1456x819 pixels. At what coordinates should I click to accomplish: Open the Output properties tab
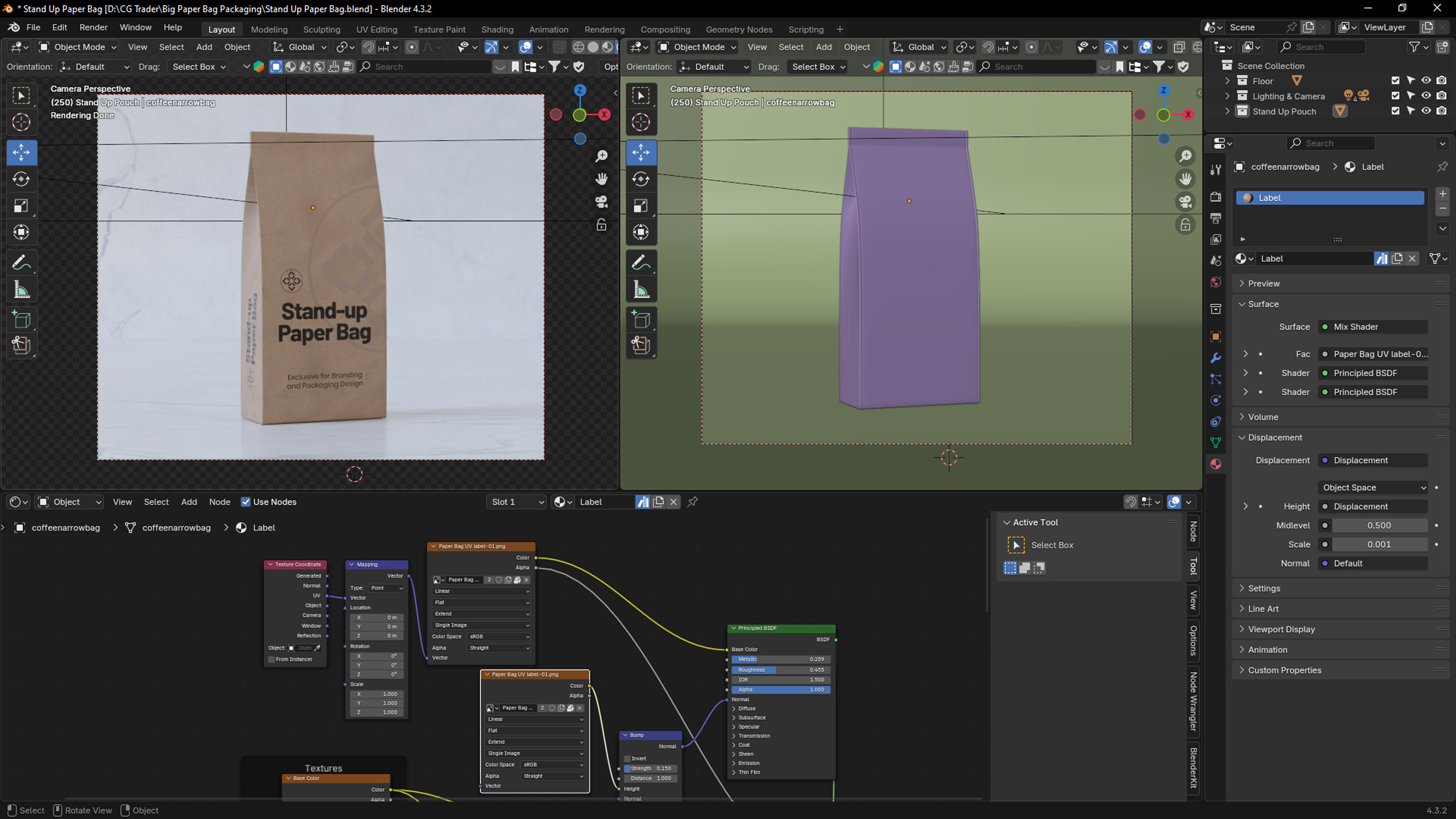click(x=1216, y=218)
